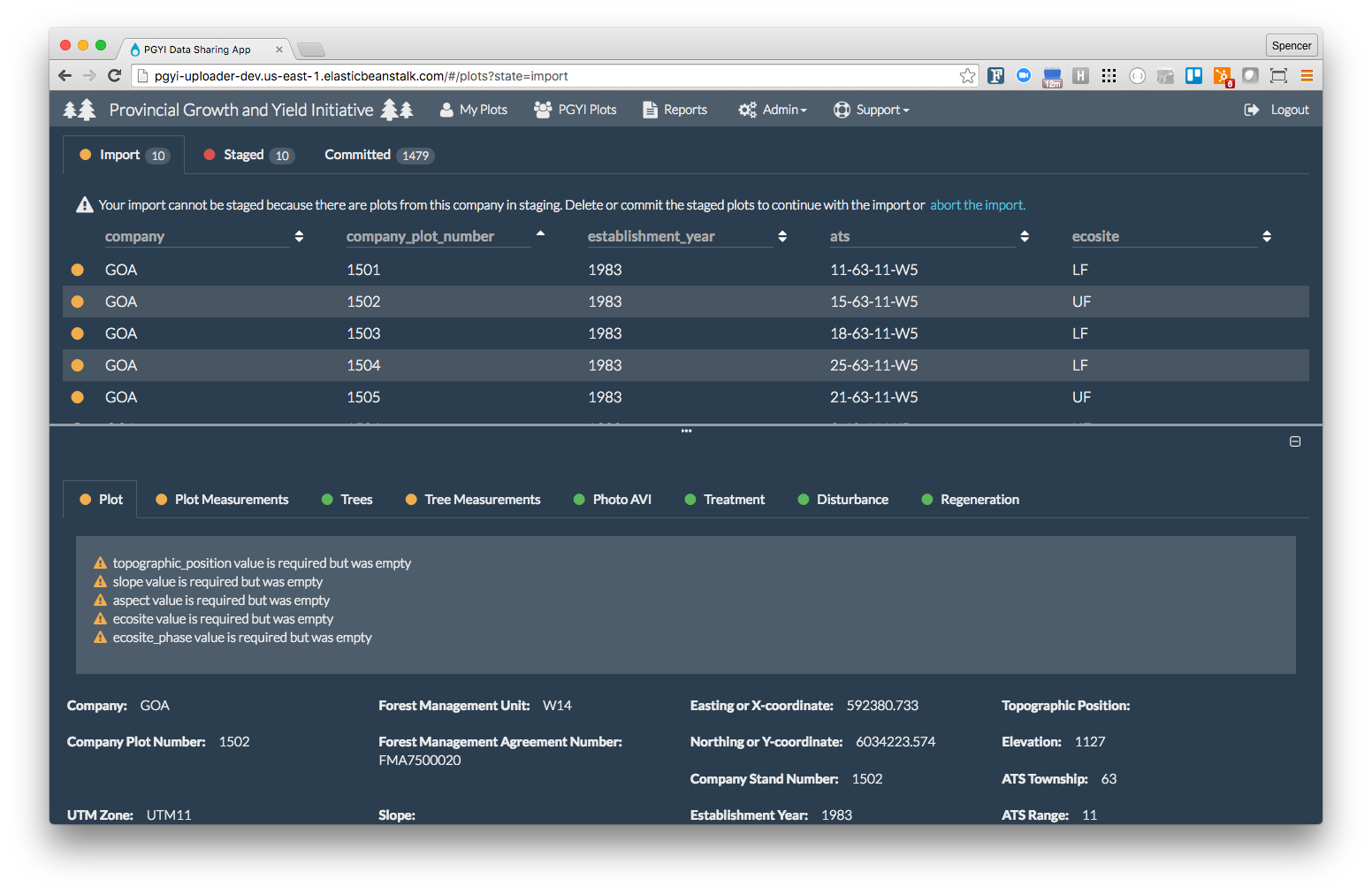
Task: Switch to the Staged tab
Action: point(248,155)
